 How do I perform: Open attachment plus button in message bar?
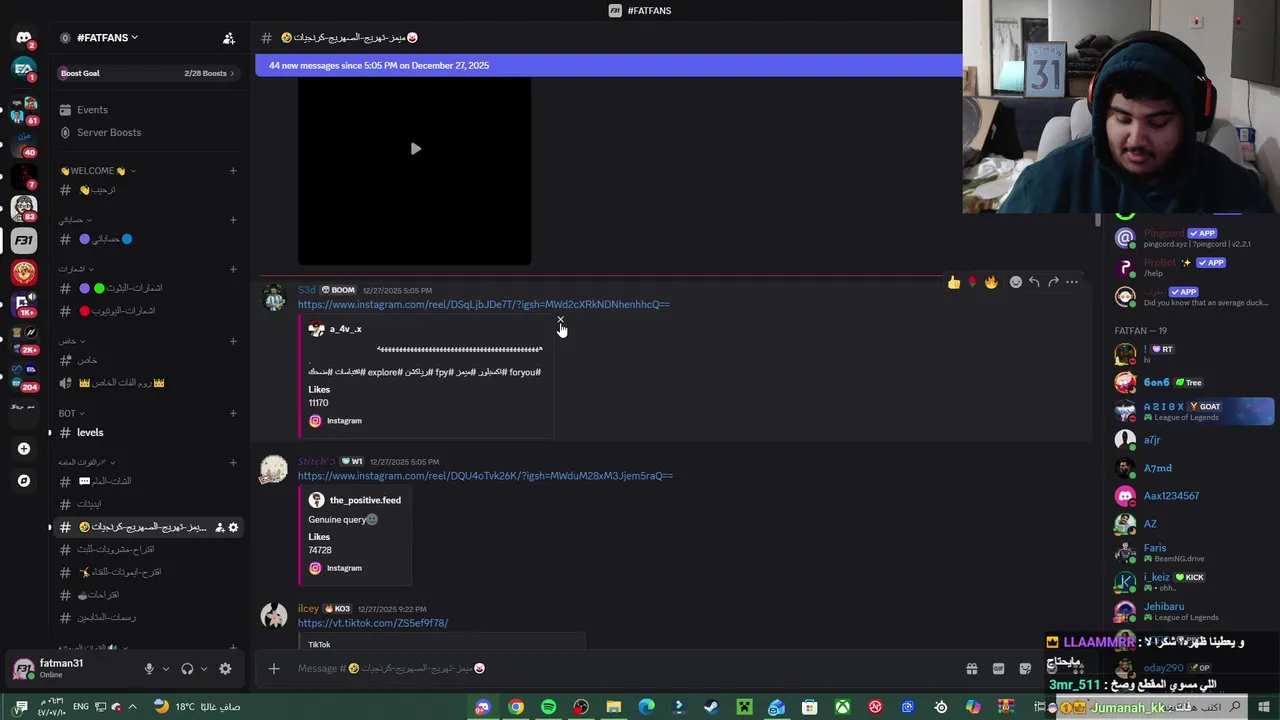click(x=274, y=668)
